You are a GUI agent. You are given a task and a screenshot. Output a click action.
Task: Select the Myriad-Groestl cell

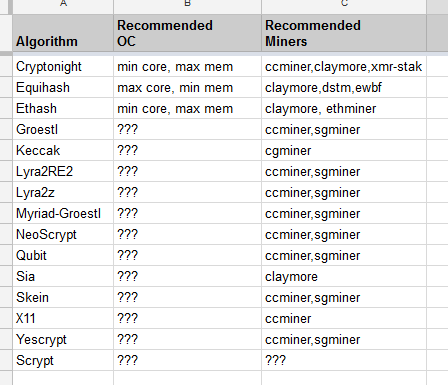point(63,213)
